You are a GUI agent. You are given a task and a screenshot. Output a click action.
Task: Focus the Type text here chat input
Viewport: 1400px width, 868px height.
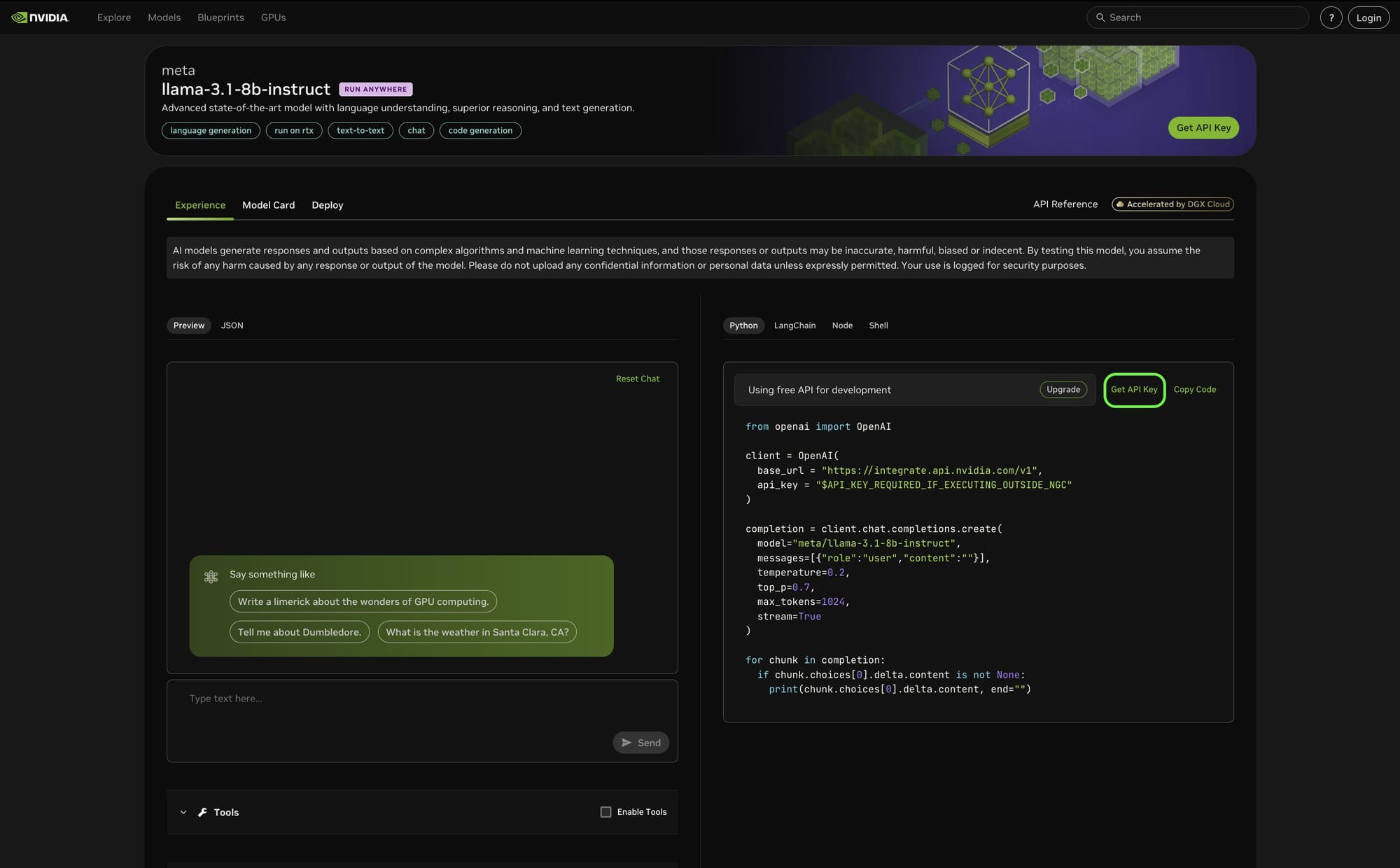(422, 721)
